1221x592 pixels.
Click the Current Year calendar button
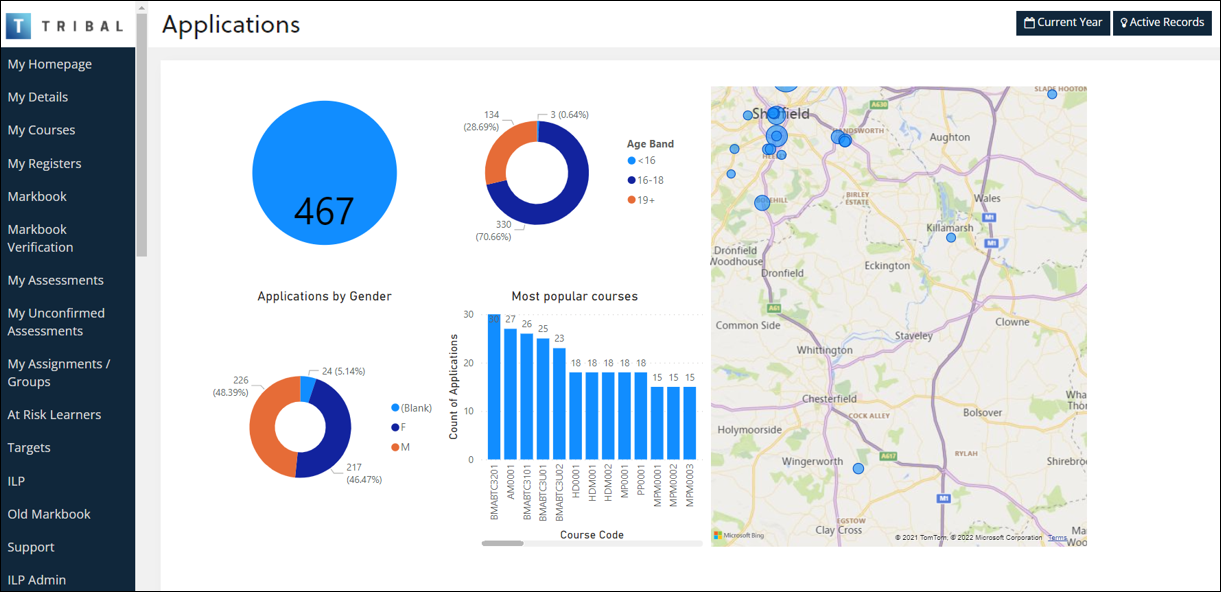[x=1063, y=23]
